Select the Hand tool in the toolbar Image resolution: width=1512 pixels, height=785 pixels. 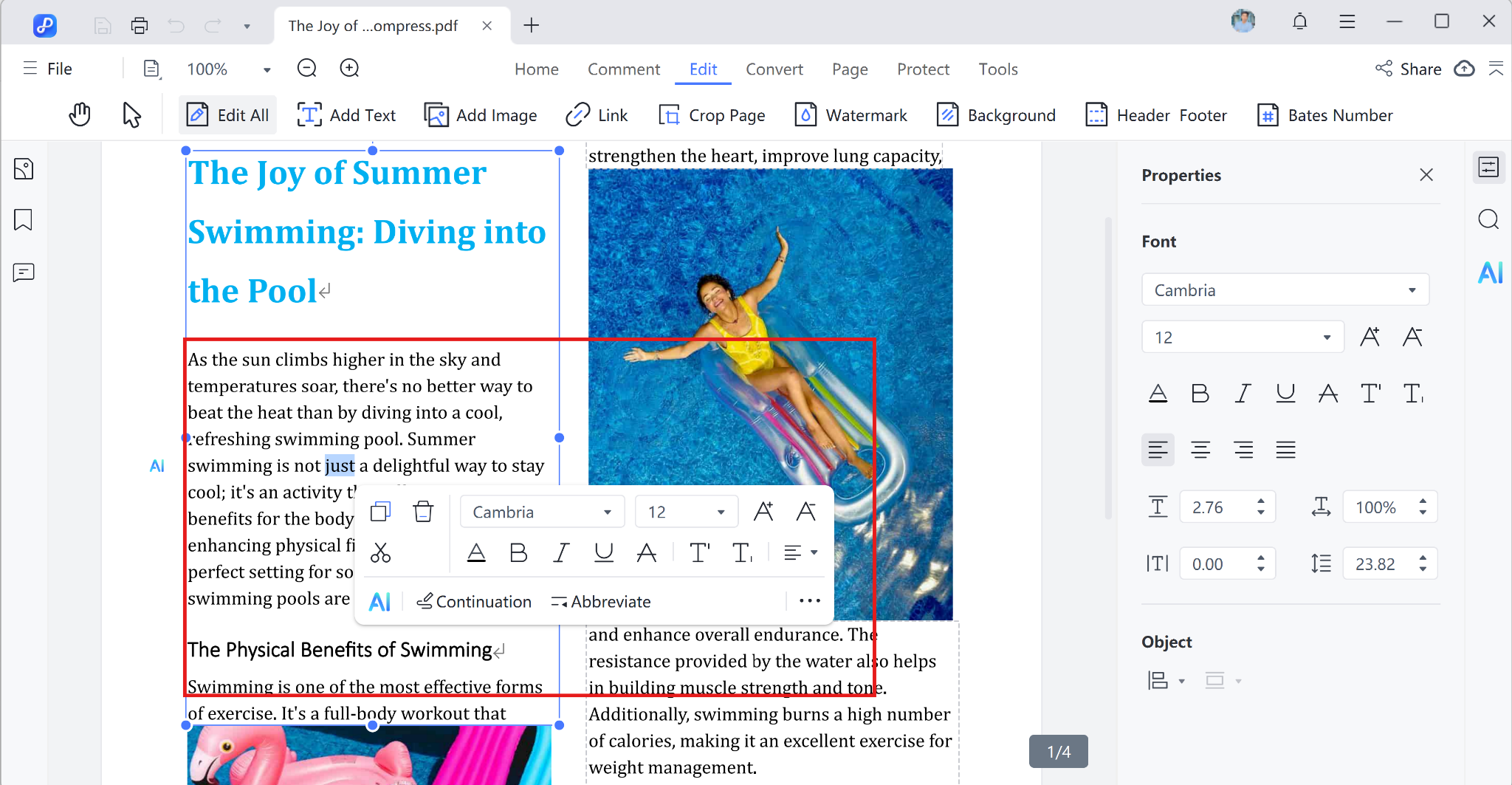coord(80,114)
